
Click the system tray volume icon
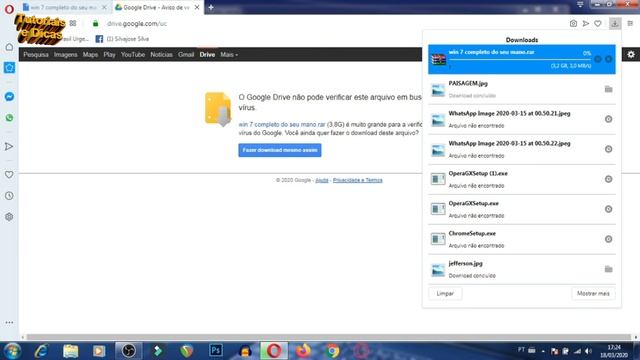coord(588,351)
